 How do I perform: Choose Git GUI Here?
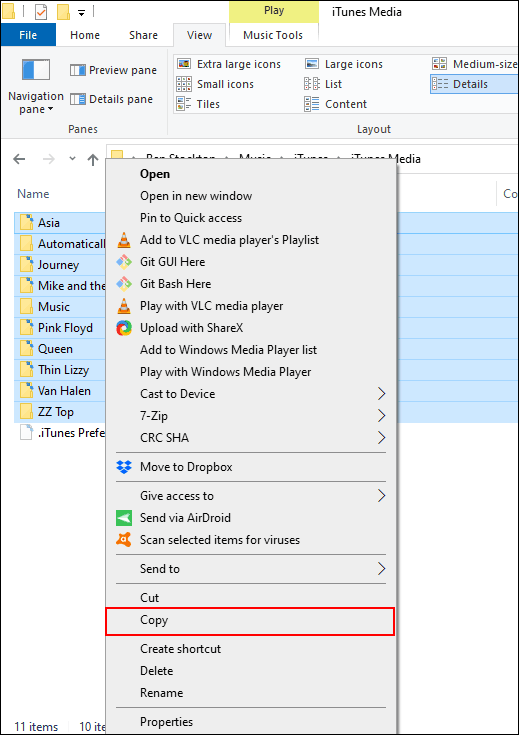coord(251,262)
